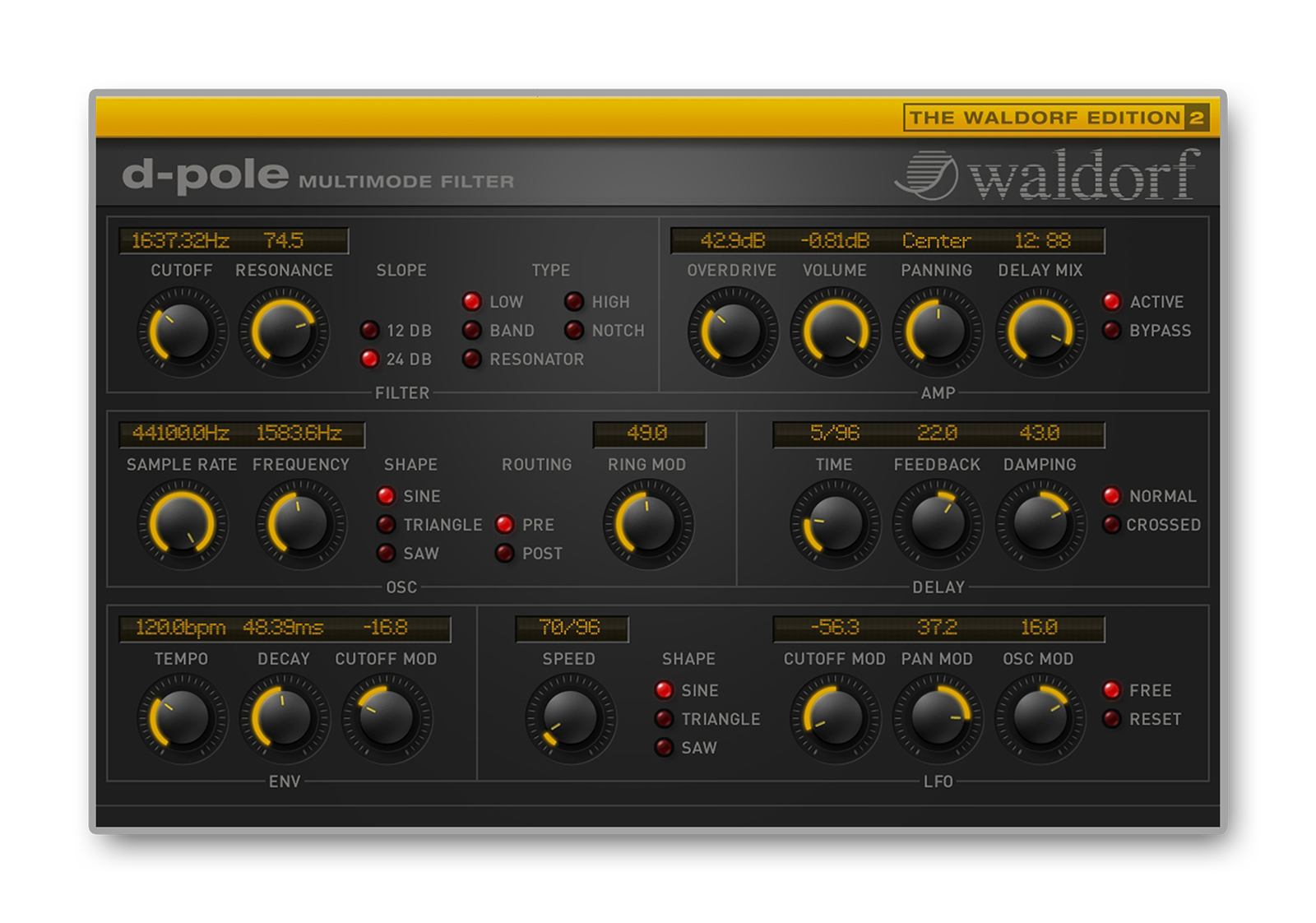The width and height of the screenshot is (1316, 923).
Task: Set OSC routing to Post
Action: 505,554
